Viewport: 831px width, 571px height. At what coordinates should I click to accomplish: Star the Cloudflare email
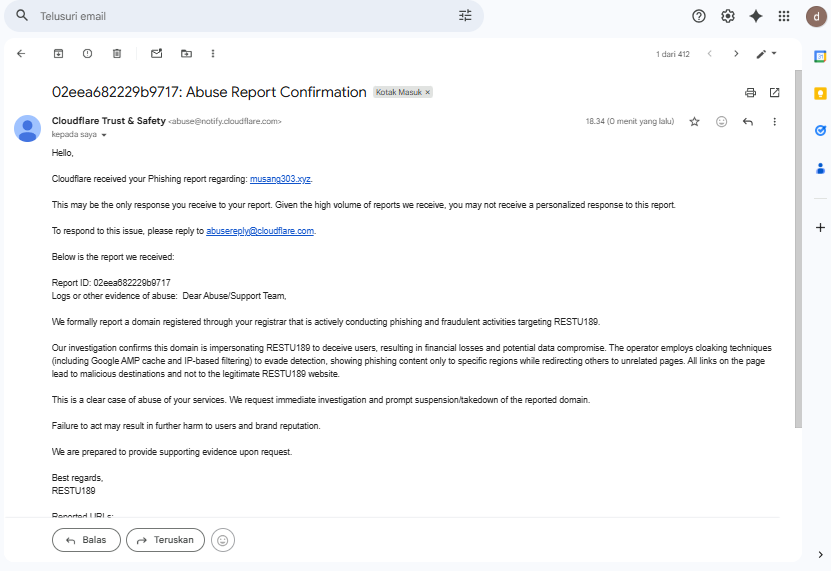pyautogui.click(x=694, y=122)
